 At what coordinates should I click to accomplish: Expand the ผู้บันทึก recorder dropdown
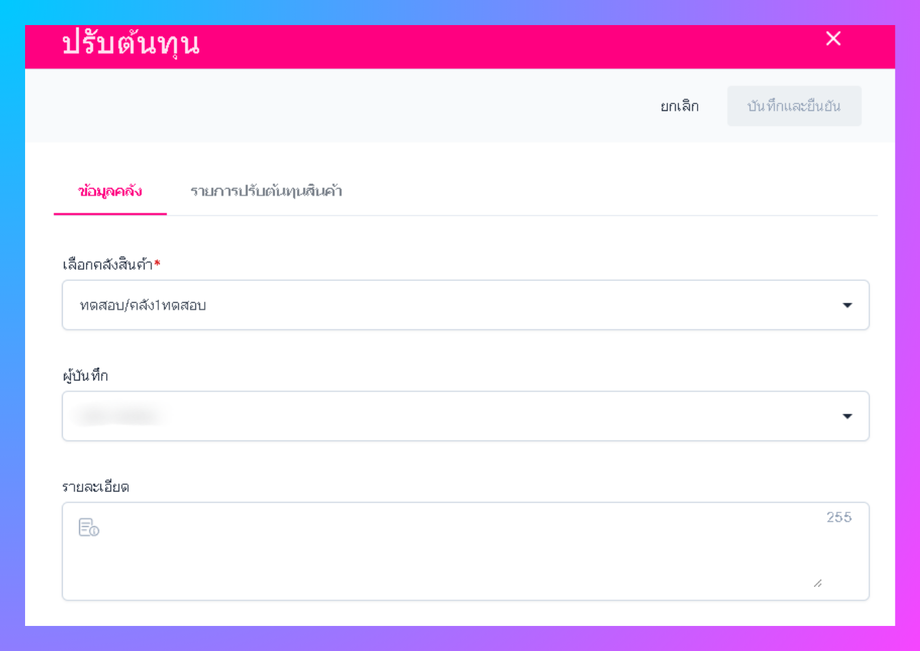[465, 416]
